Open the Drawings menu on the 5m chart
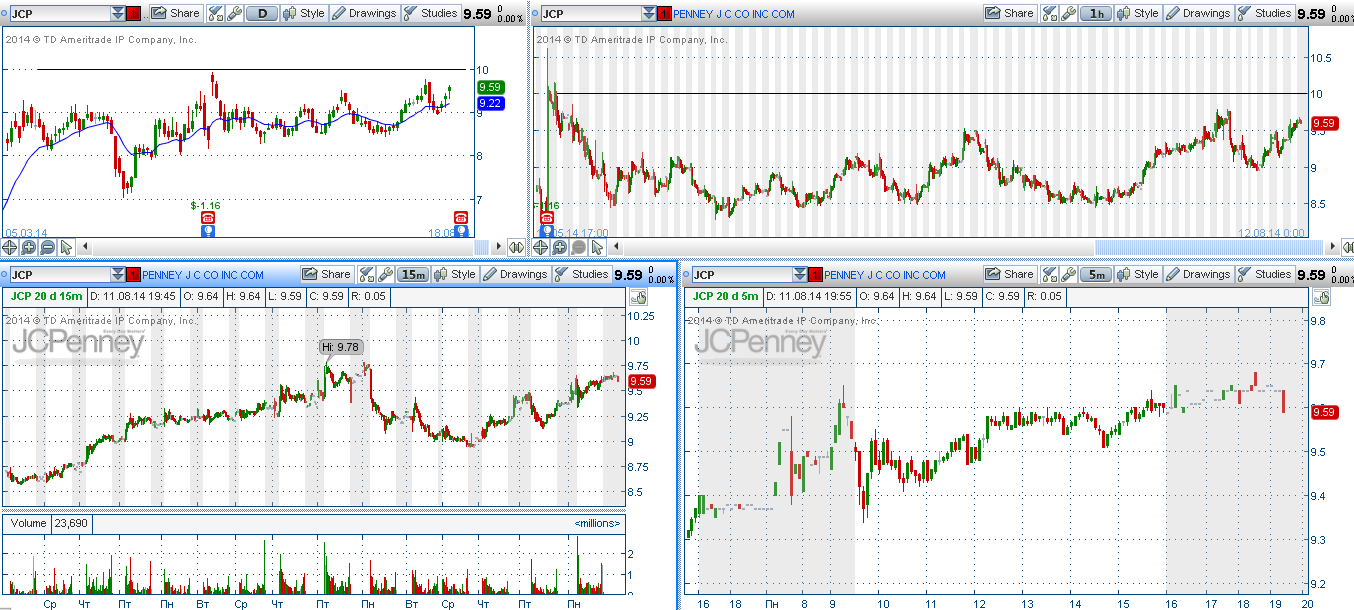 pos(1198,275)
